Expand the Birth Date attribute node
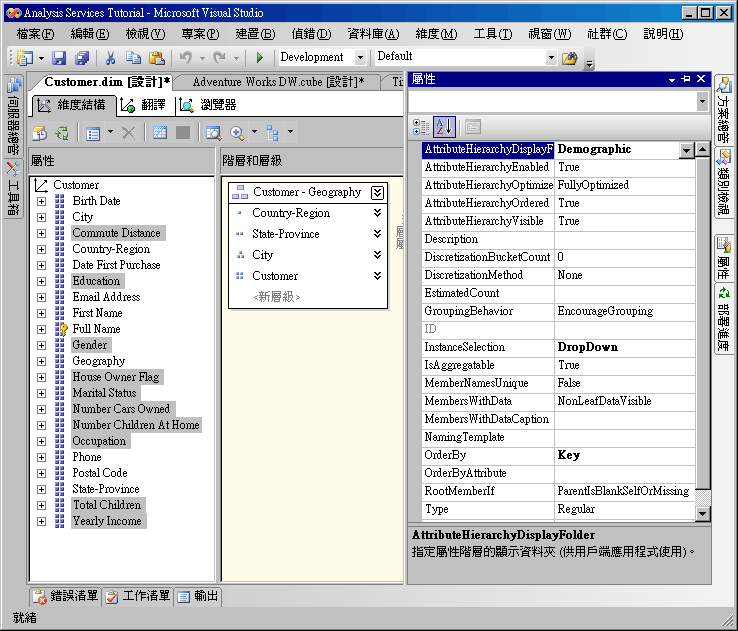 (x=41, y=201)
